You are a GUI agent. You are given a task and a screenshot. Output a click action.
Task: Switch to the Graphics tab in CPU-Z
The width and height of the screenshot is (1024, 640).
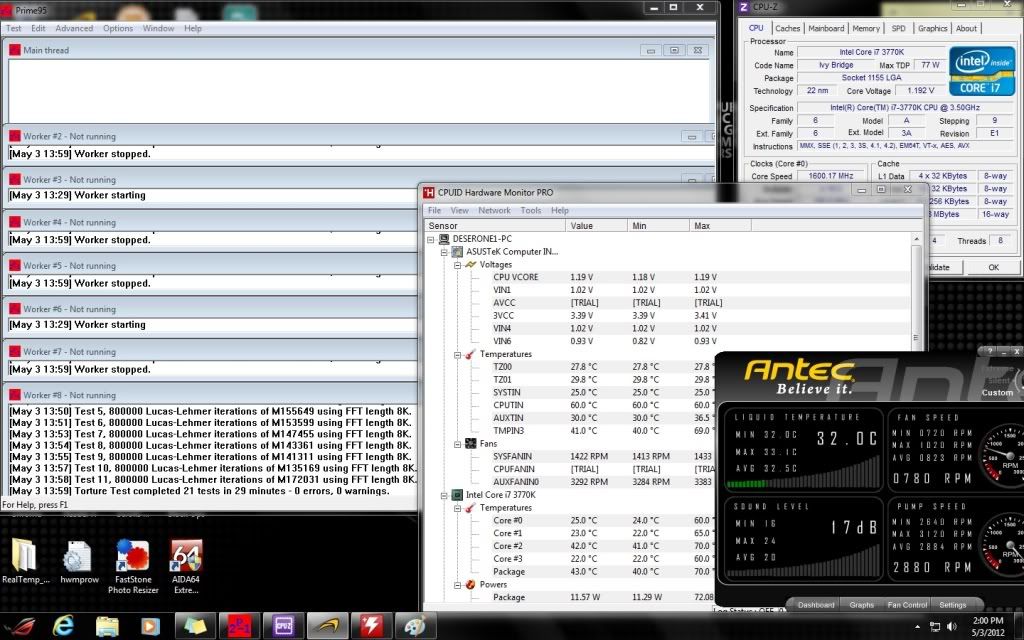932,28
